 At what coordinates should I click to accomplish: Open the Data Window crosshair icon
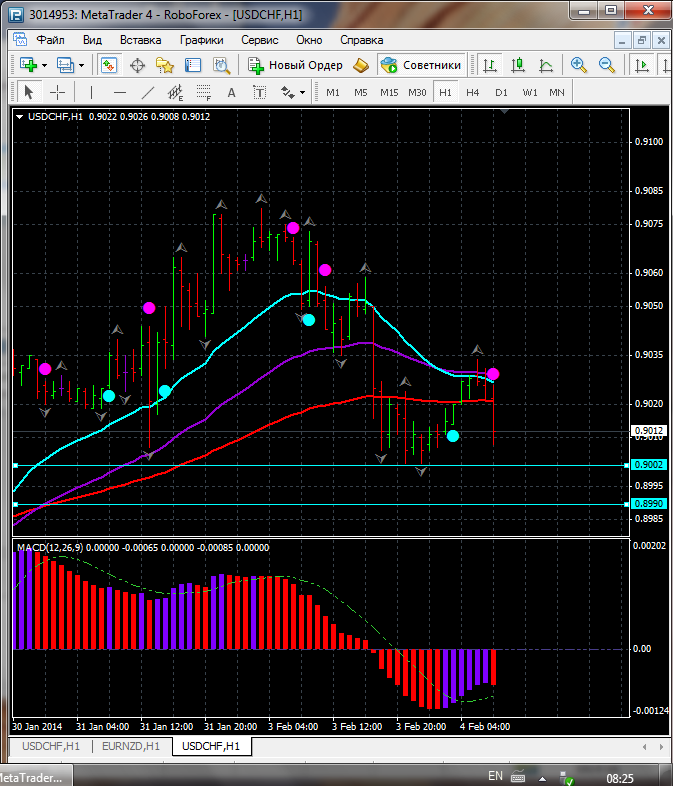(x=137, y=65)
